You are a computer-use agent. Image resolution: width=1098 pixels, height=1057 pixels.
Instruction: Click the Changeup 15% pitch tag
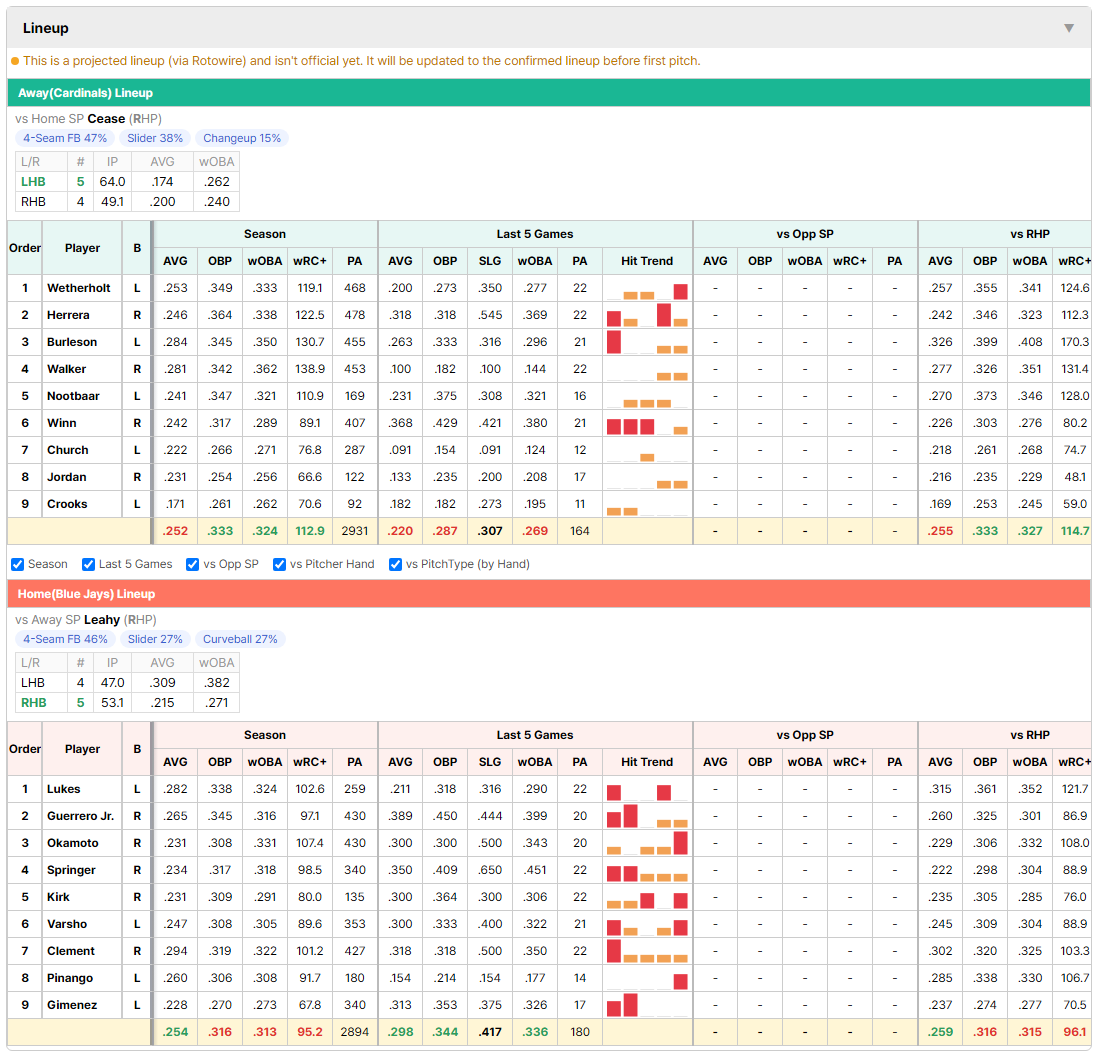click(x=242, y=138)
